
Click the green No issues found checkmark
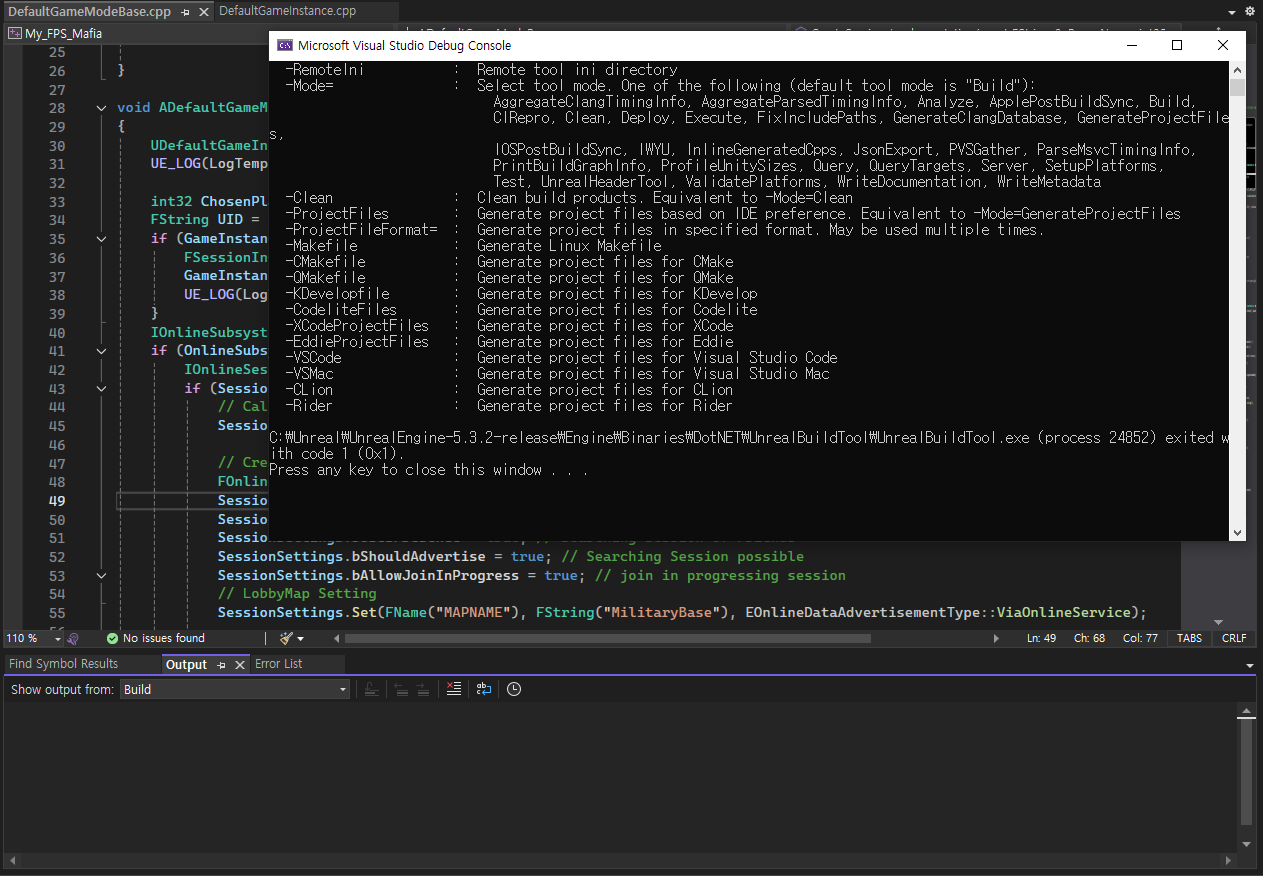[x=113, y=638]
